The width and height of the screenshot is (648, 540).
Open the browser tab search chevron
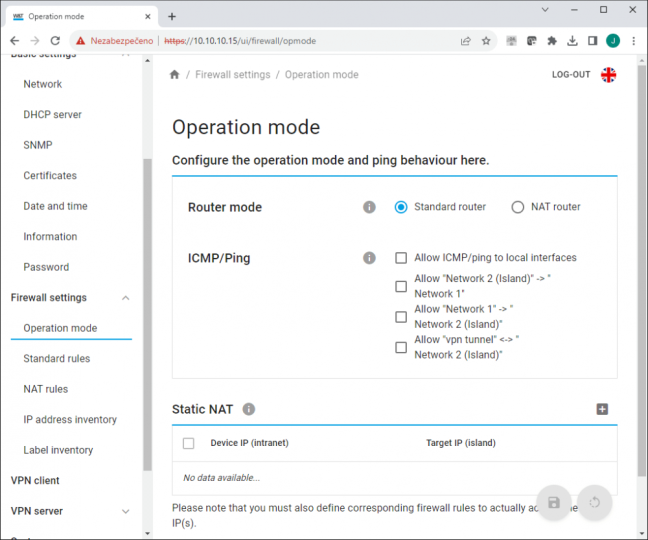pos(545,10)
